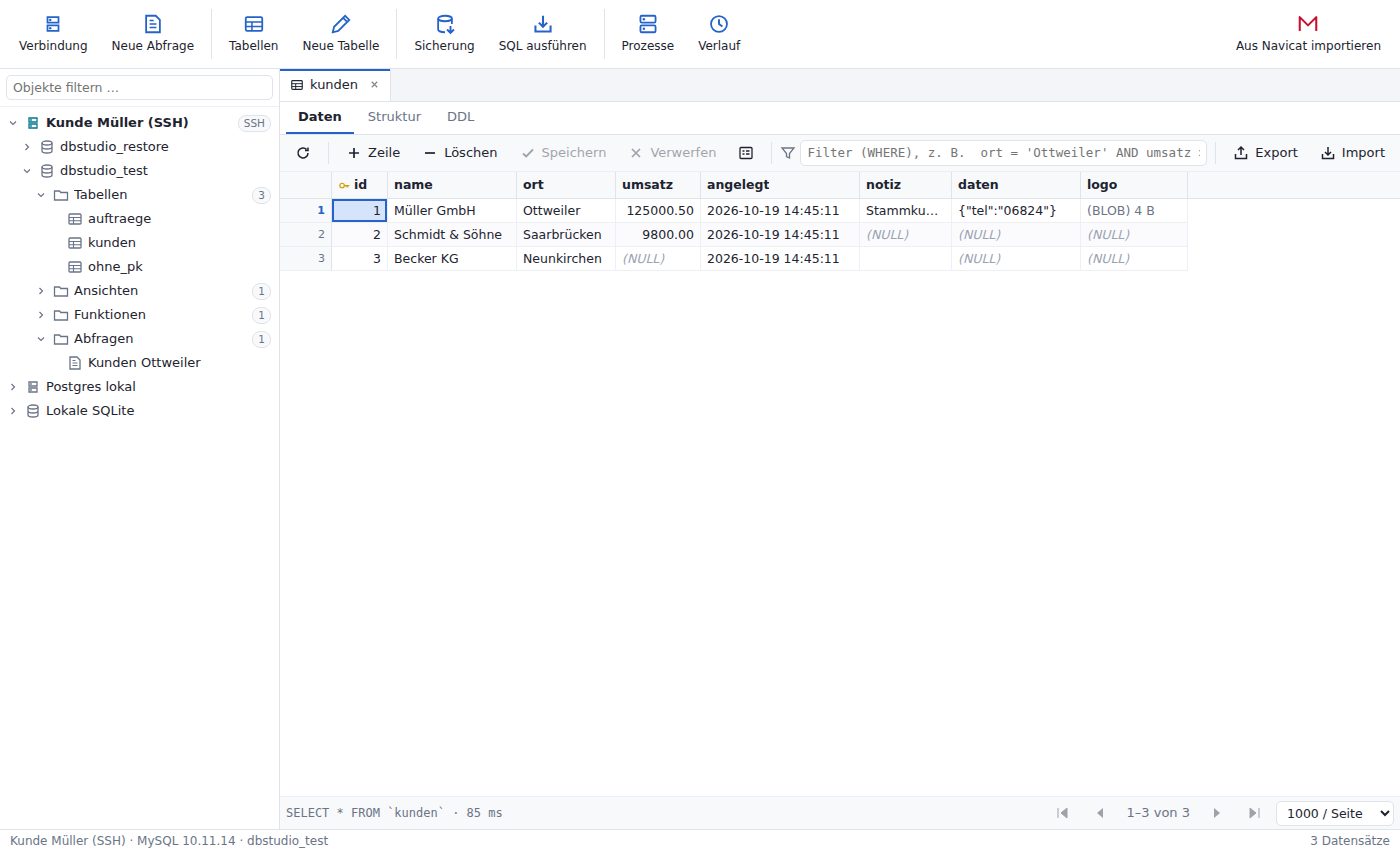Create a Neue Abfrage from the toolbar
1400x853 pixels.
click(153, 34)
